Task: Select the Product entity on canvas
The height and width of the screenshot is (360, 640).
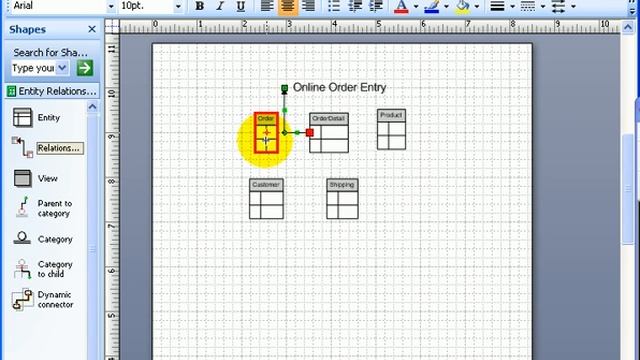Action: point(391,129)
